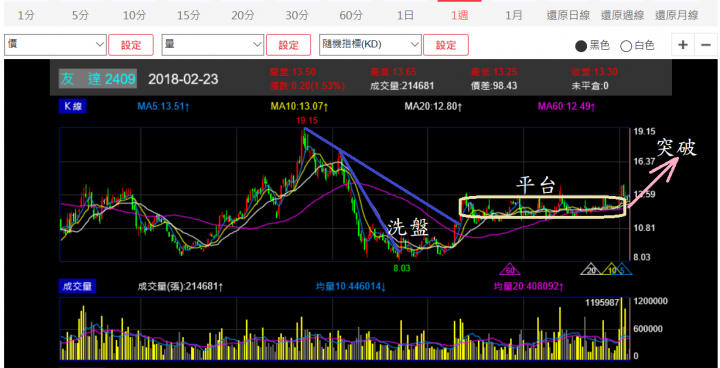Viewport: 720px width, 368px height.
Task: Click the 8.03 low price label
Action: 402,268
